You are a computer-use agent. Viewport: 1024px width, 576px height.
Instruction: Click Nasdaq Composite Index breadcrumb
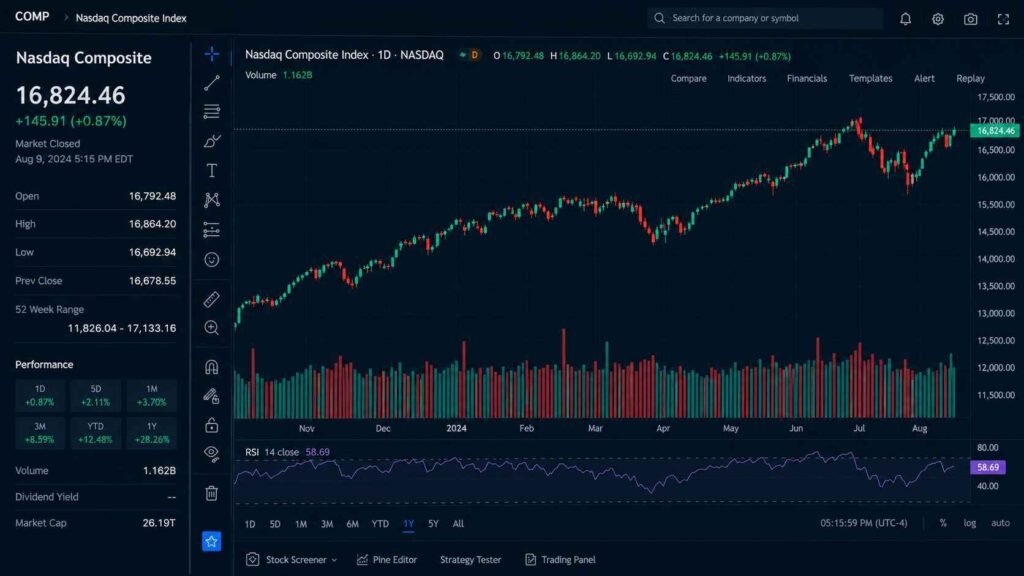point(131,18)
